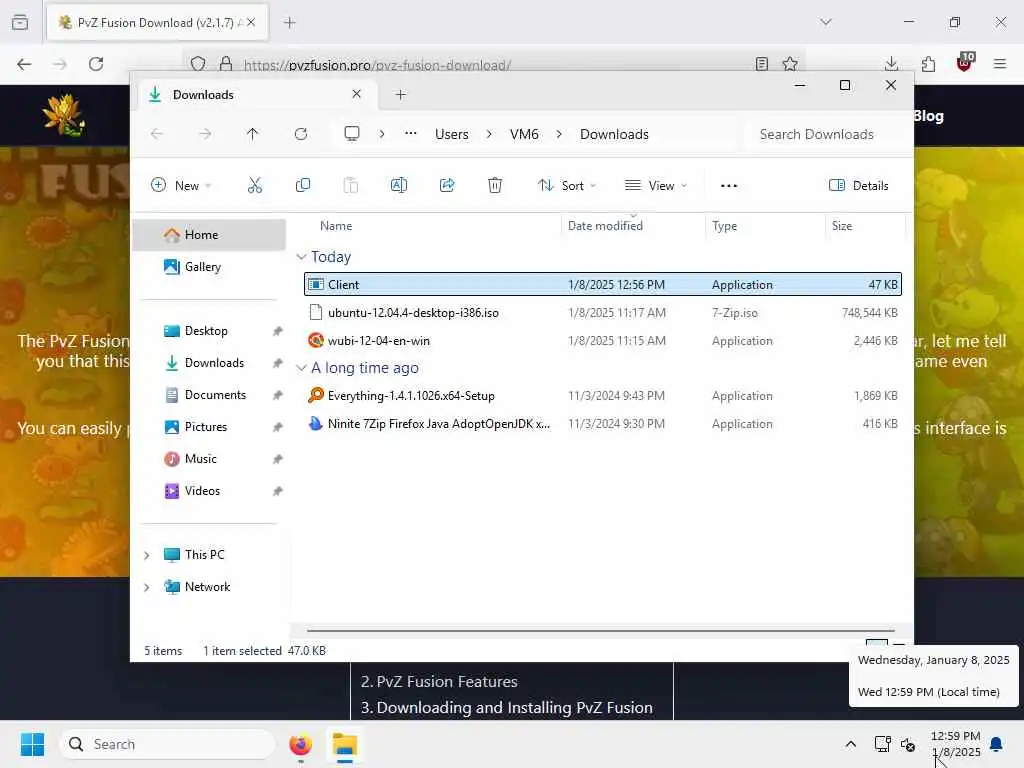Click the Rename icon in Explorer toolbar
1024x768 pixels.
point(398,185)
